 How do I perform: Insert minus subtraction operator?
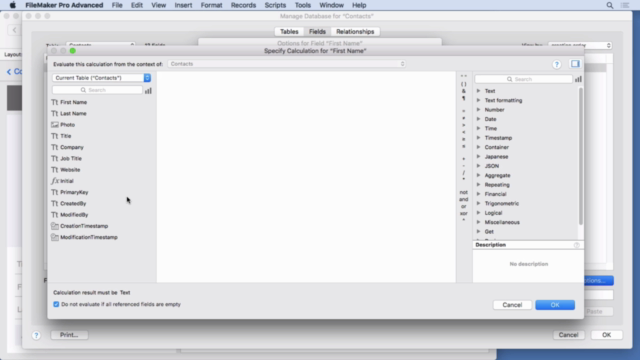coord(464,166)
